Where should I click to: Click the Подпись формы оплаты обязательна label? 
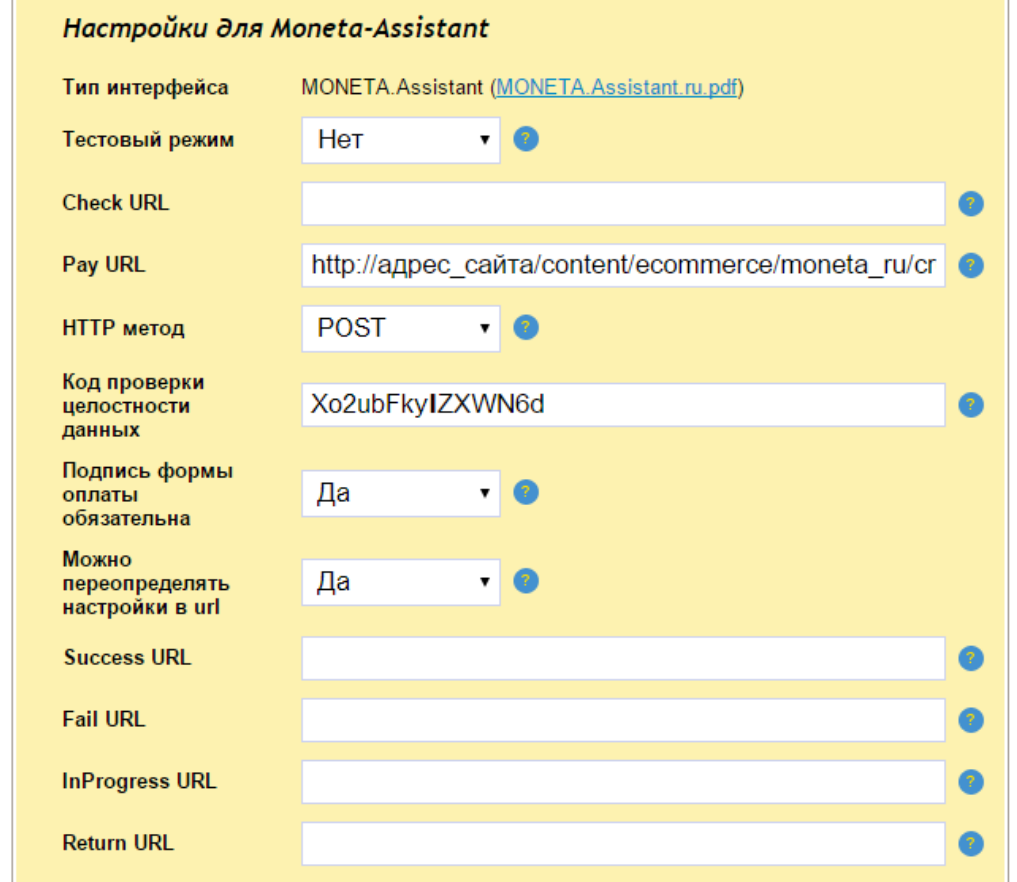(x=147, y=494)
